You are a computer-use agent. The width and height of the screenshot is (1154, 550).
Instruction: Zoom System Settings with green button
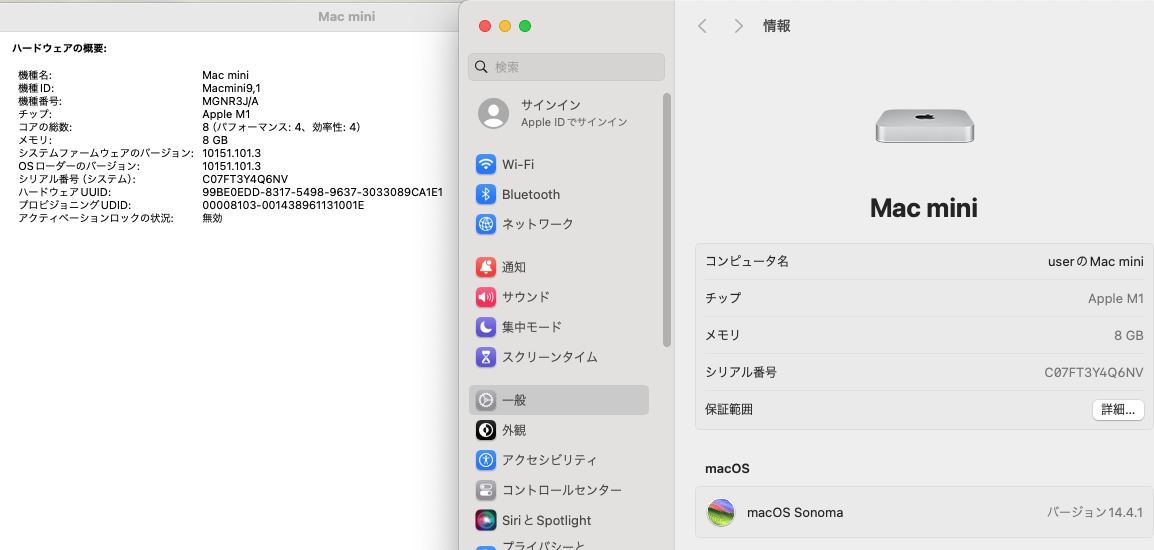click(x=525, y=26)
